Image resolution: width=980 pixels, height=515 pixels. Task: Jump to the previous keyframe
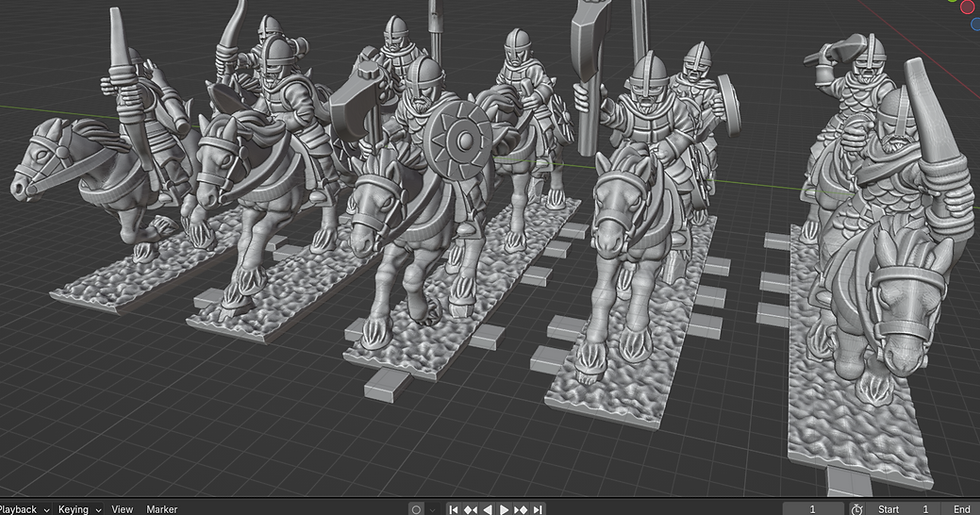[471, 509]
